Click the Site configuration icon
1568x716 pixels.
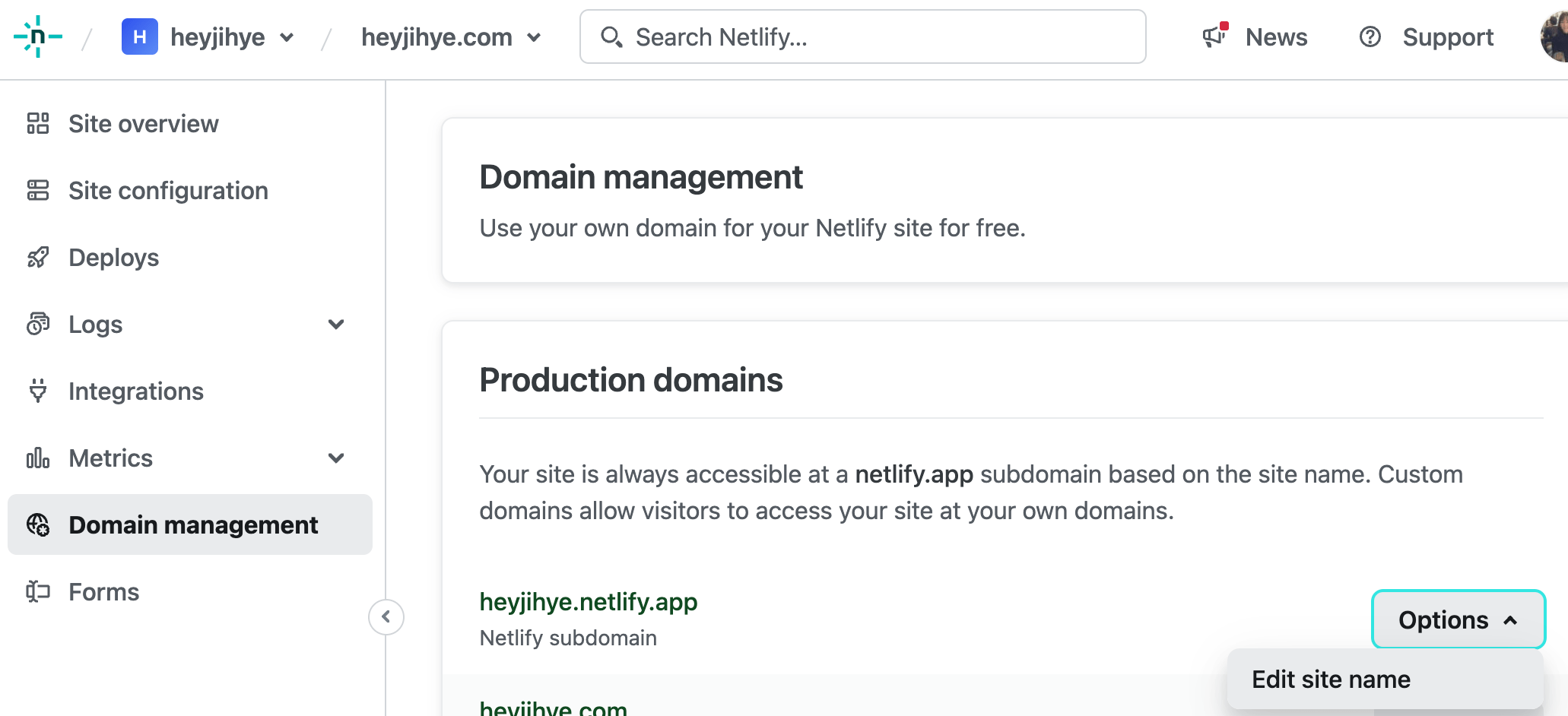click(x=38, y=190)
